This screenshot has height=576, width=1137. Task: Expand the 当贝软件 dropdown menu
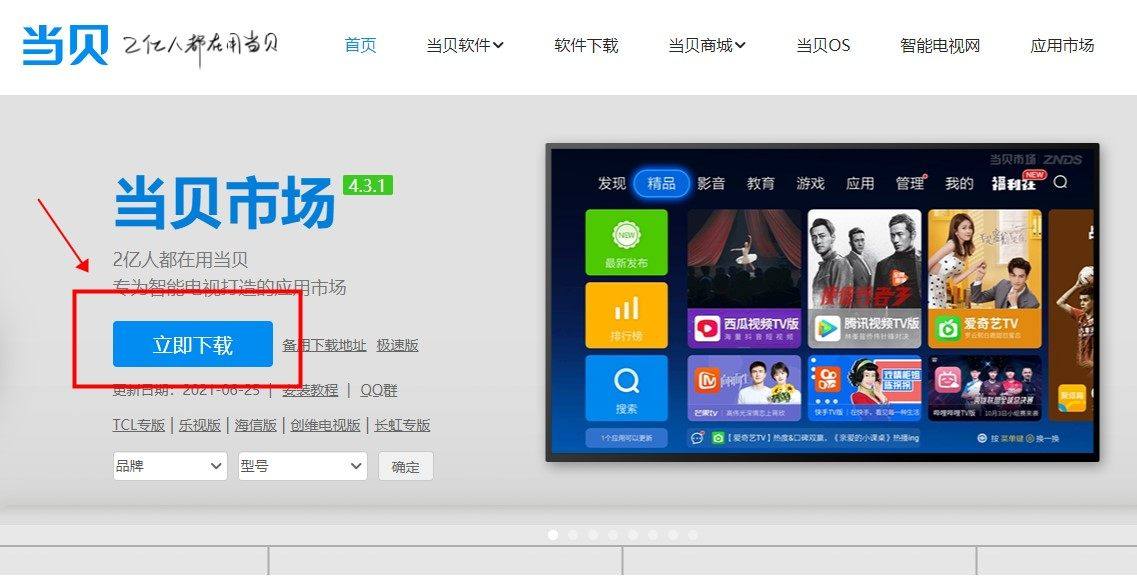pyautogui.click(x=465, y=45)
